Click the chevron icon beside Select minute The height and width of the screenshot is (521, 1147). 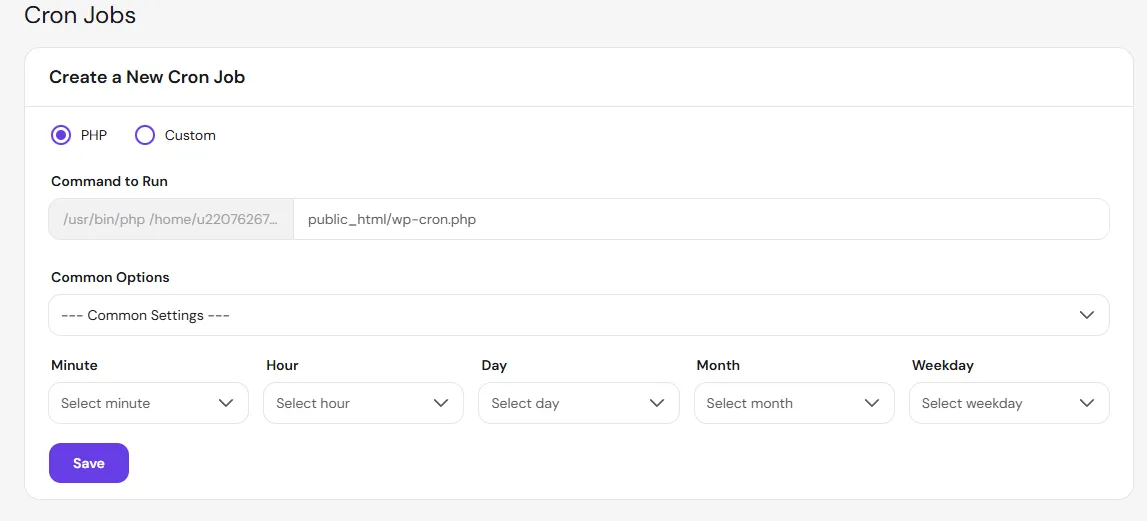(x=226, y=403)
